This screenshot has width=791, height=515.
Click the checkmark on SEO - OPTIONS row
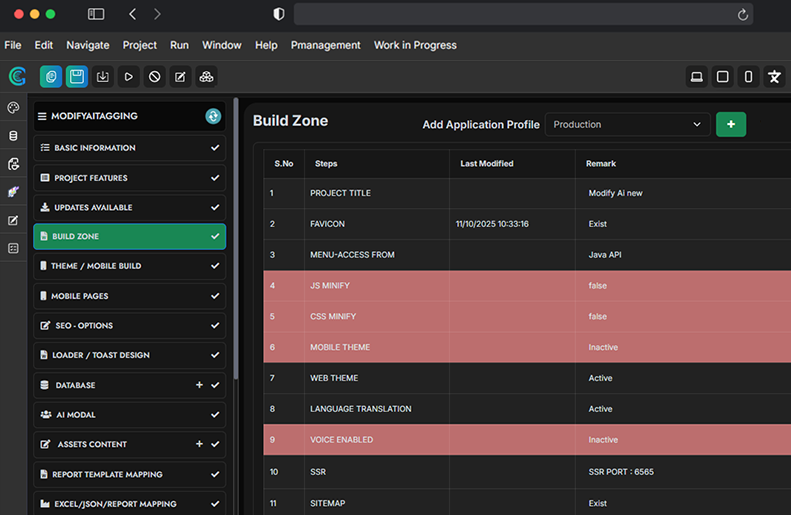pyautogui.click(x=215, y=325)
